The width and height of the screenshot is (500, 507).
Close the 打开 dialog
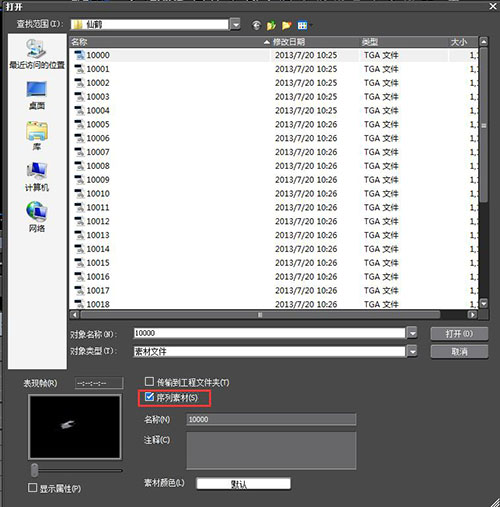(x=493, y=6)
